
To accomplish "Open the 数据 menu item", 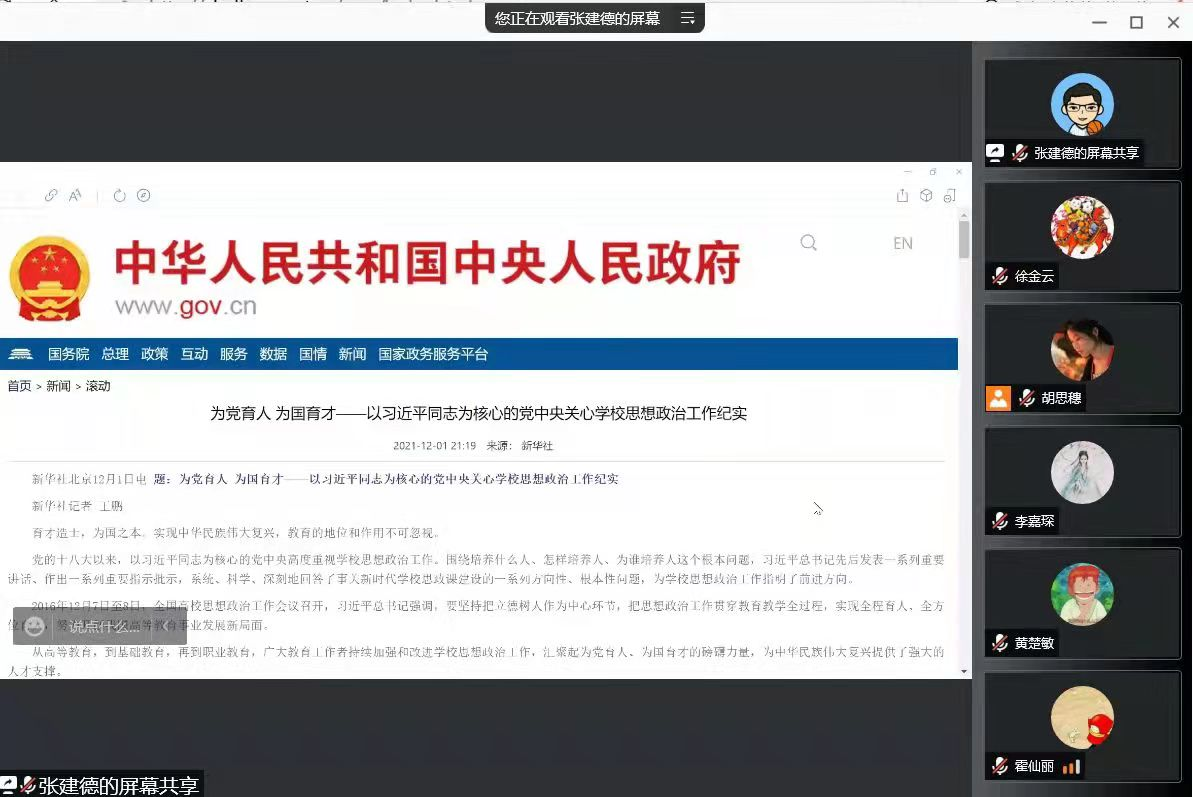I will [273, 354].
